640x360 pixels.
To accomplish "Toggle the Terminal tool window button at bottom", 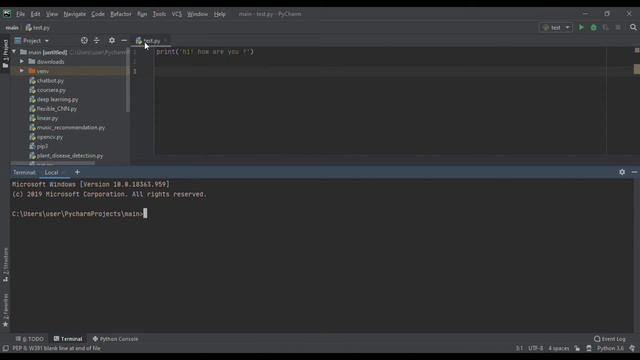I will point(68,339).
